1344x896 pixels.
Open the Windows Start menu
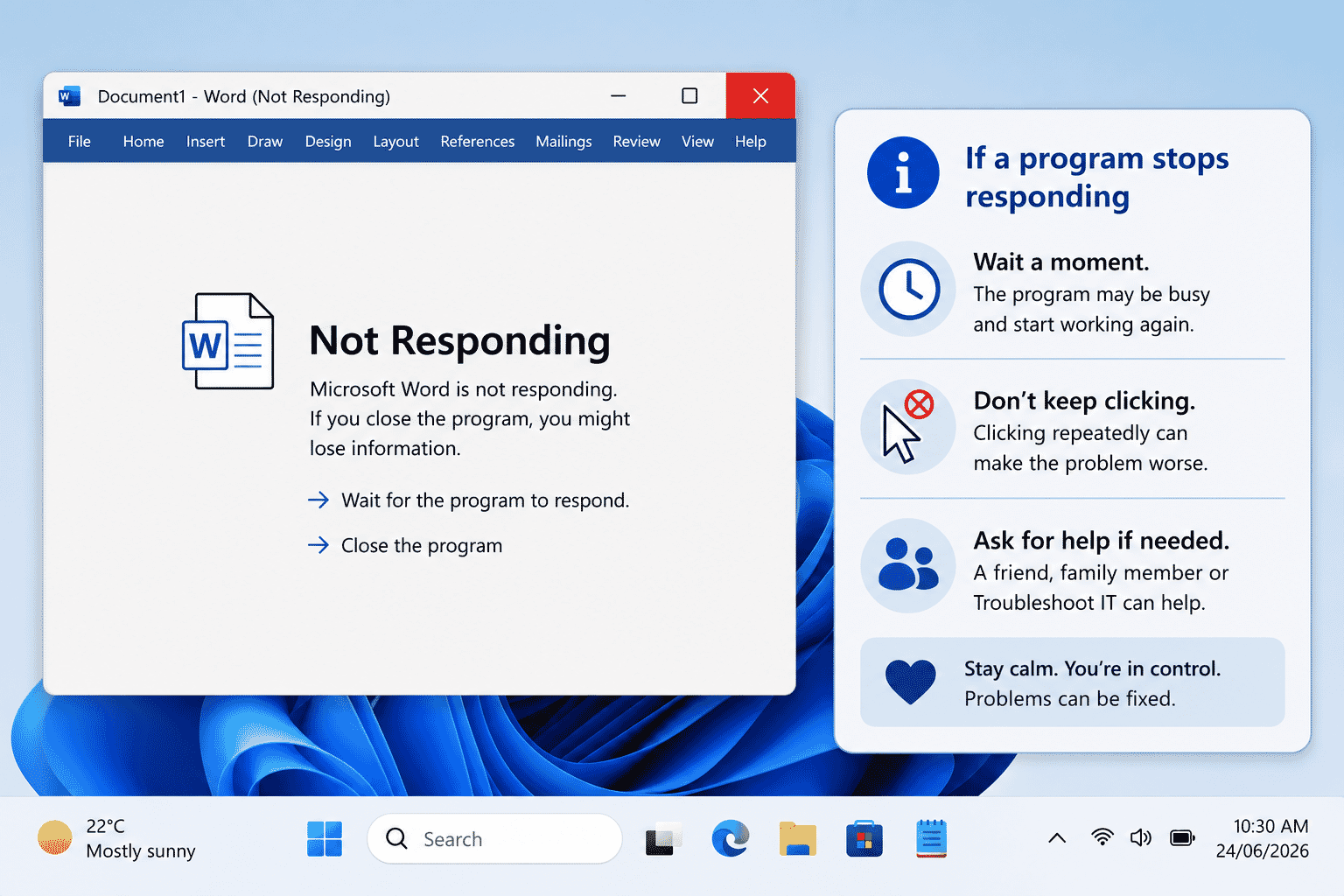tap(325, 839)
